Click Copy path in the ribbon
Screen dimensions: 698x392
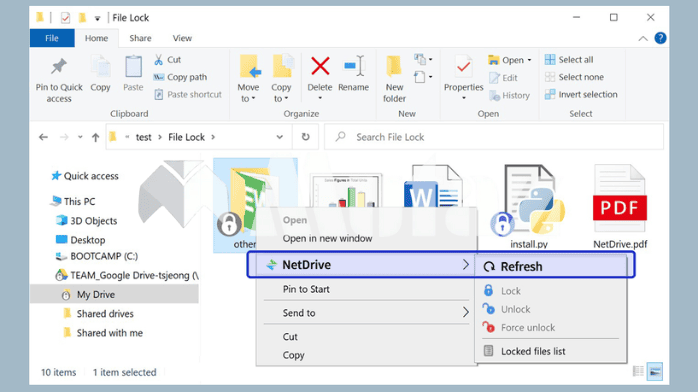coord(180,77)
